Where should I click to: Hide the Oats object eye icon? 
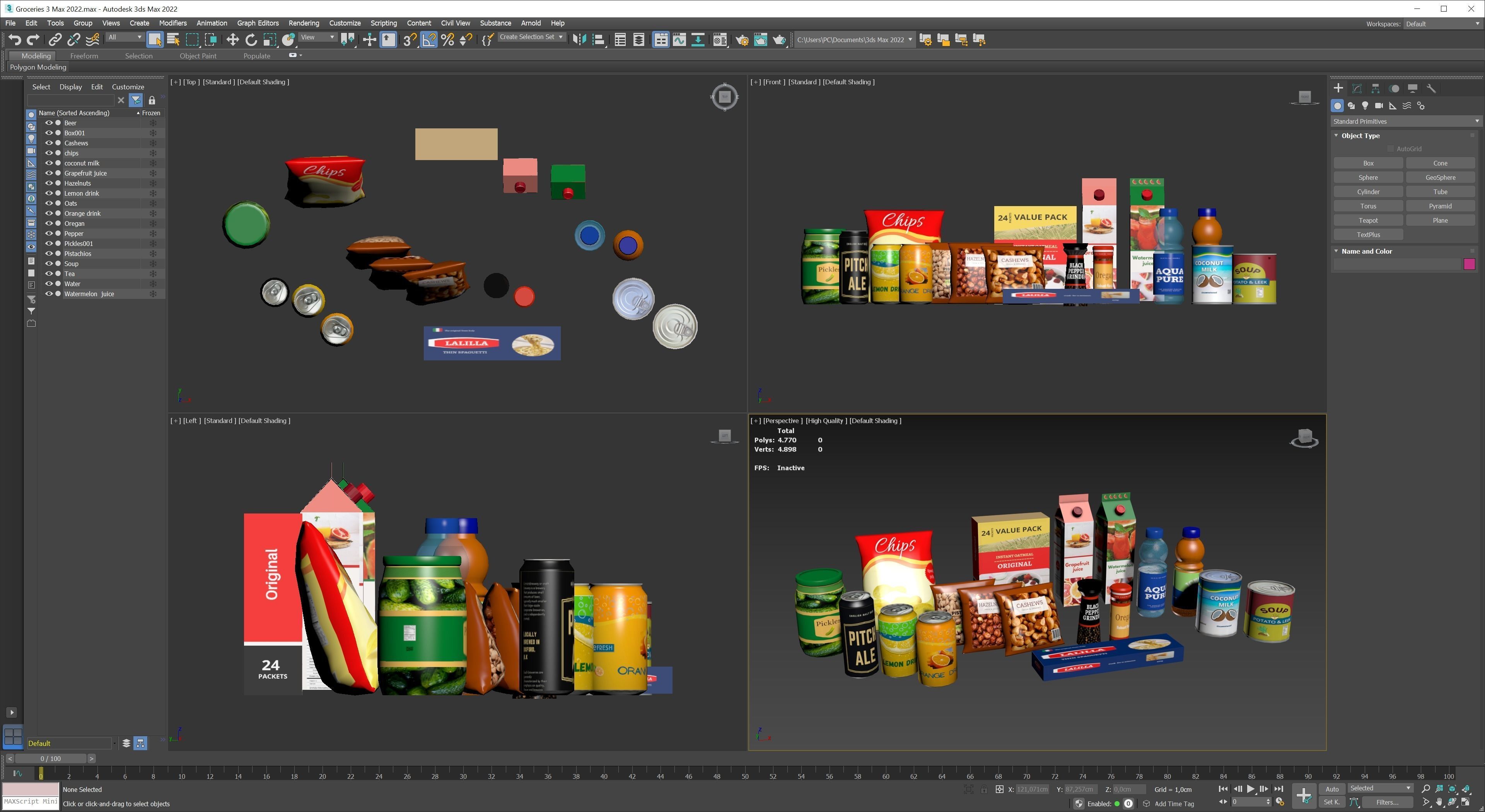click(x=49, y=203)
